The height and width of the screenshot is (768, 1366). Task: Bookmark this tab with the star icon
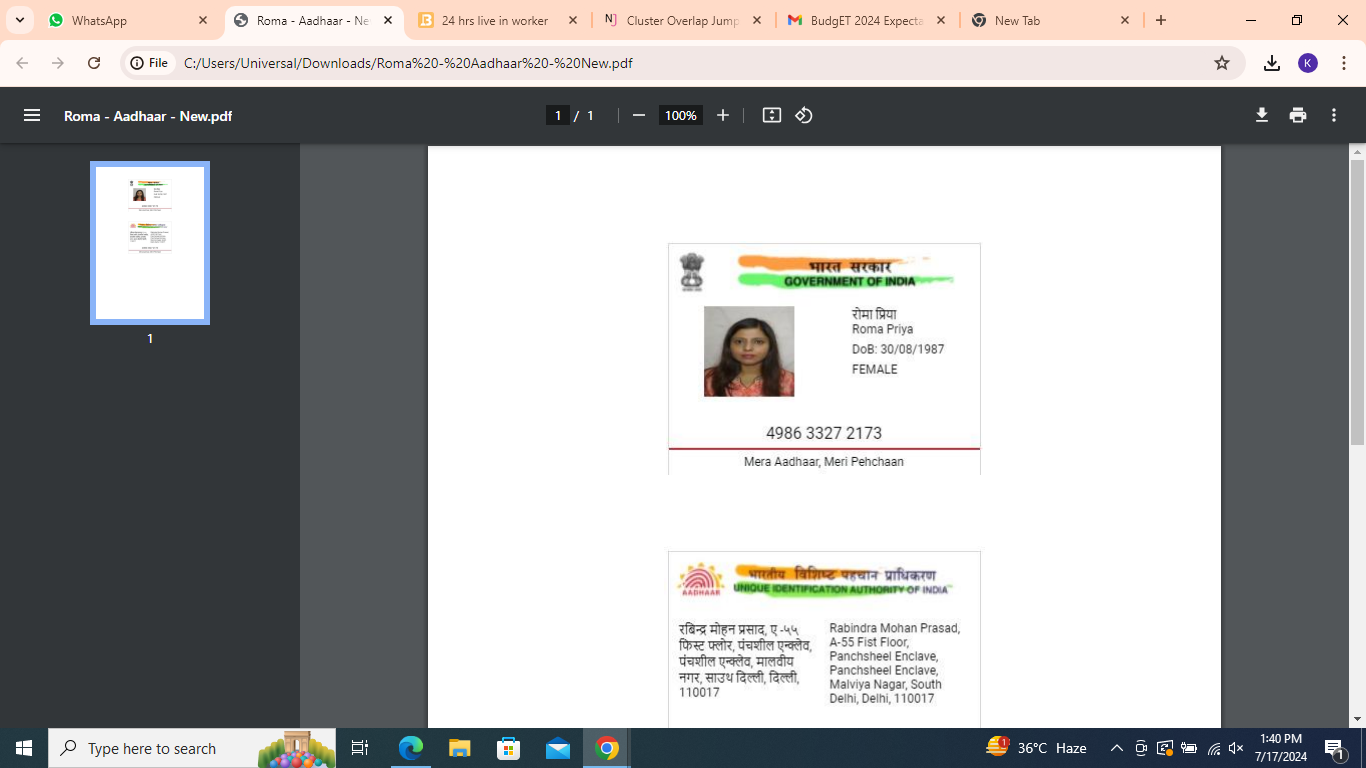point(1222,63)
